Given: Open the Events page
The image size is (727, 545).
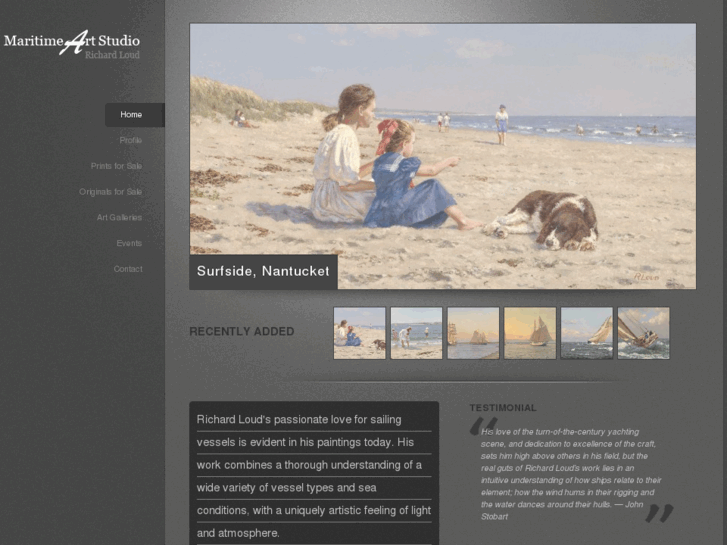Looking at the screenshot, I should [x=129, y=243].
